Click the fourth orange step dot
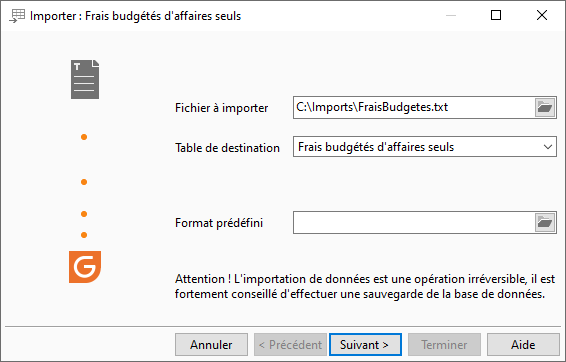 point(84,235)
